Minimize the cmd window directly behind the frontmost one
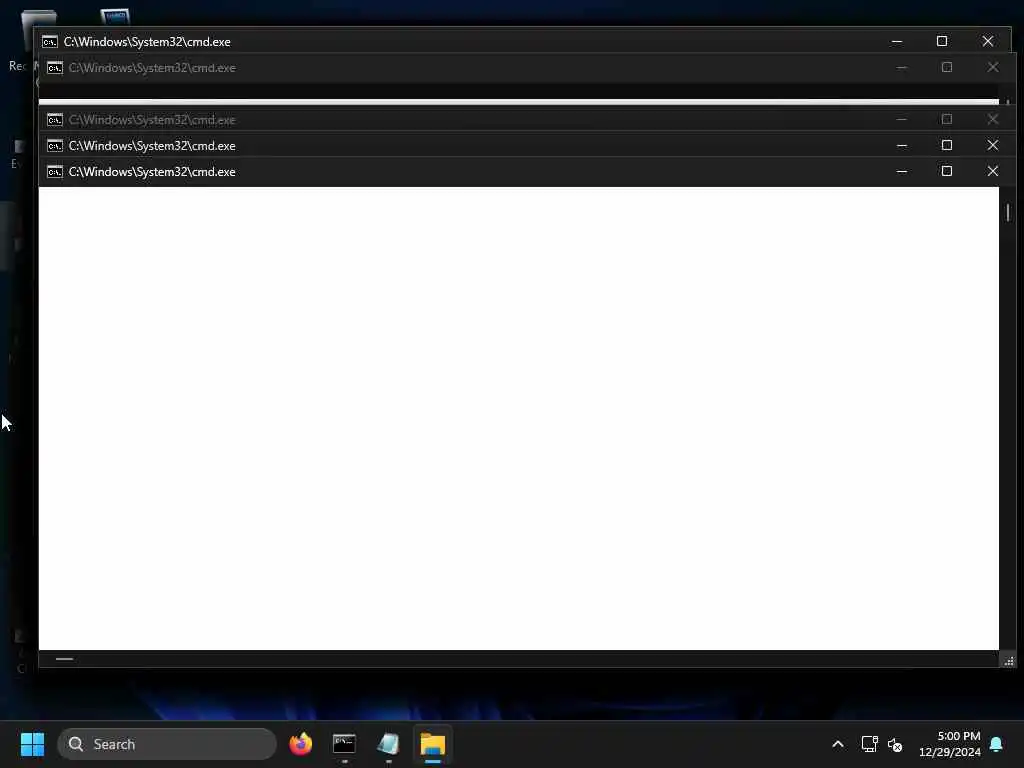1024x768 pixels. pos(902,145)
